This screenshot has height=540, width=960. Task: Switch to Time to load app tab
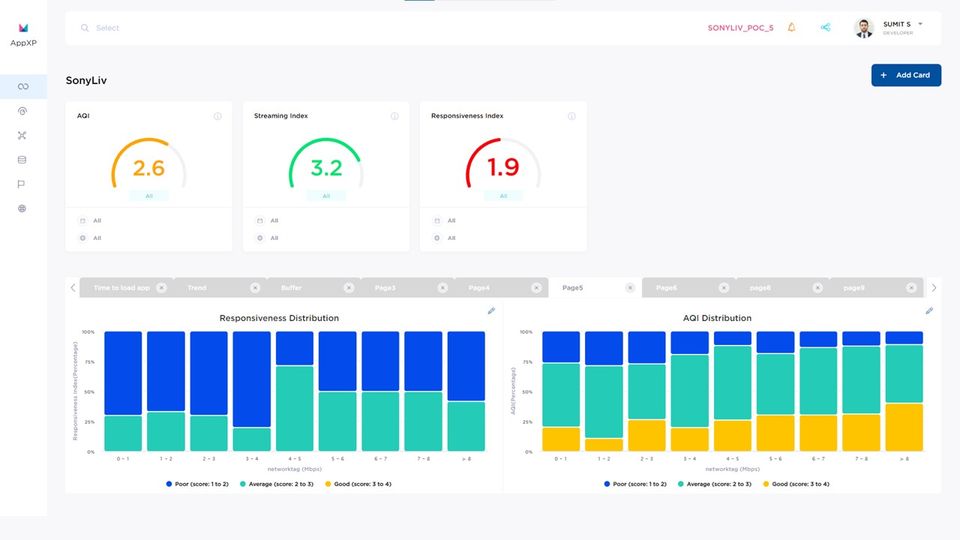121,288
